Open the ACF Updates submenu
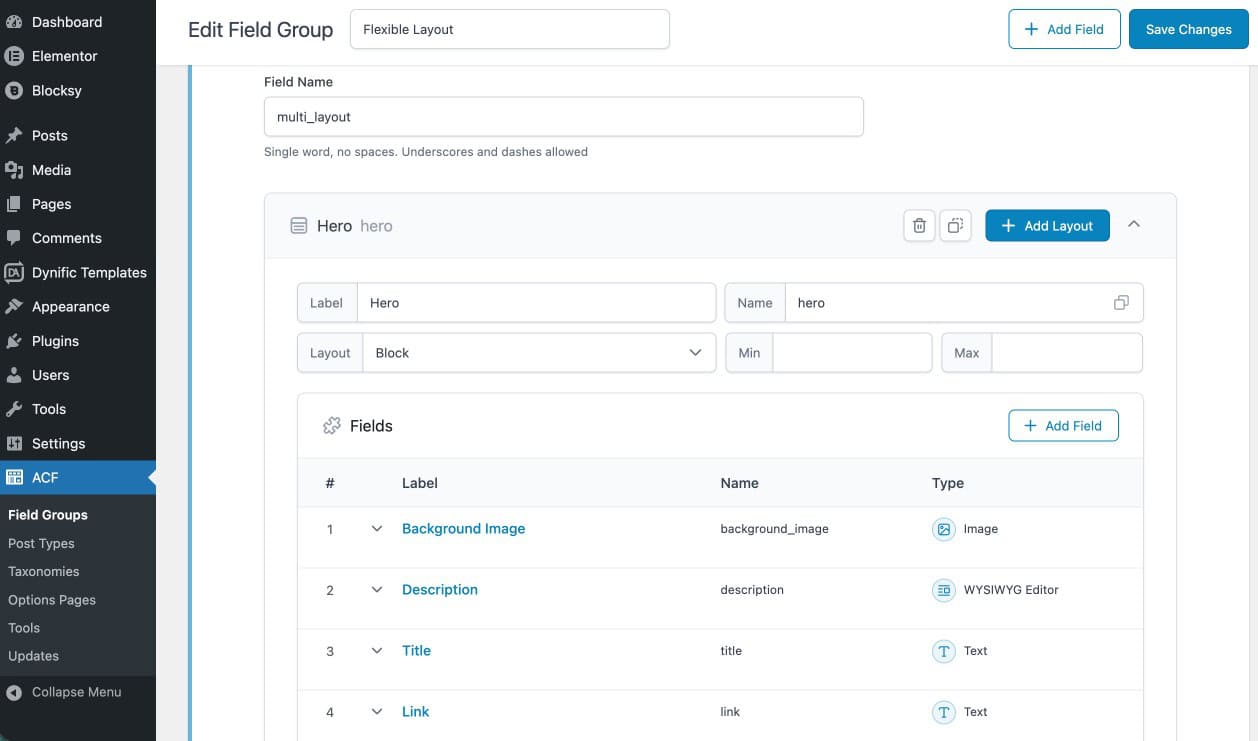 tap(33, 656)
